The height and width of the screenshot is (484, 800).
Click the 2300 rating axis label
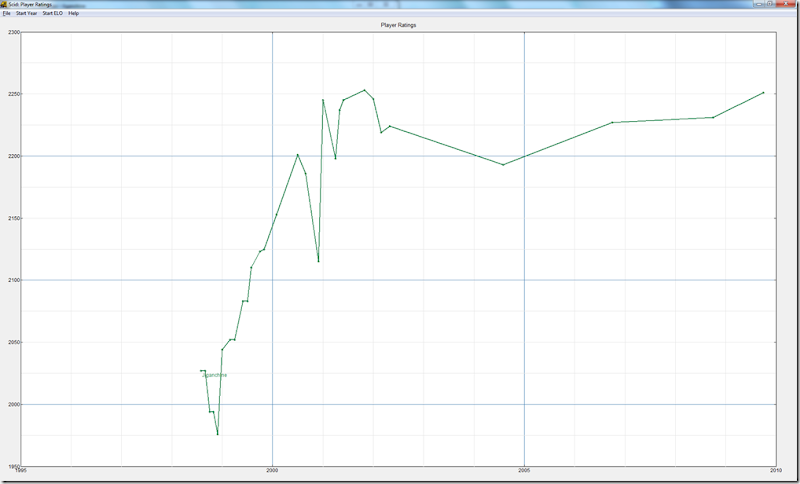click(x=14, y=32)
